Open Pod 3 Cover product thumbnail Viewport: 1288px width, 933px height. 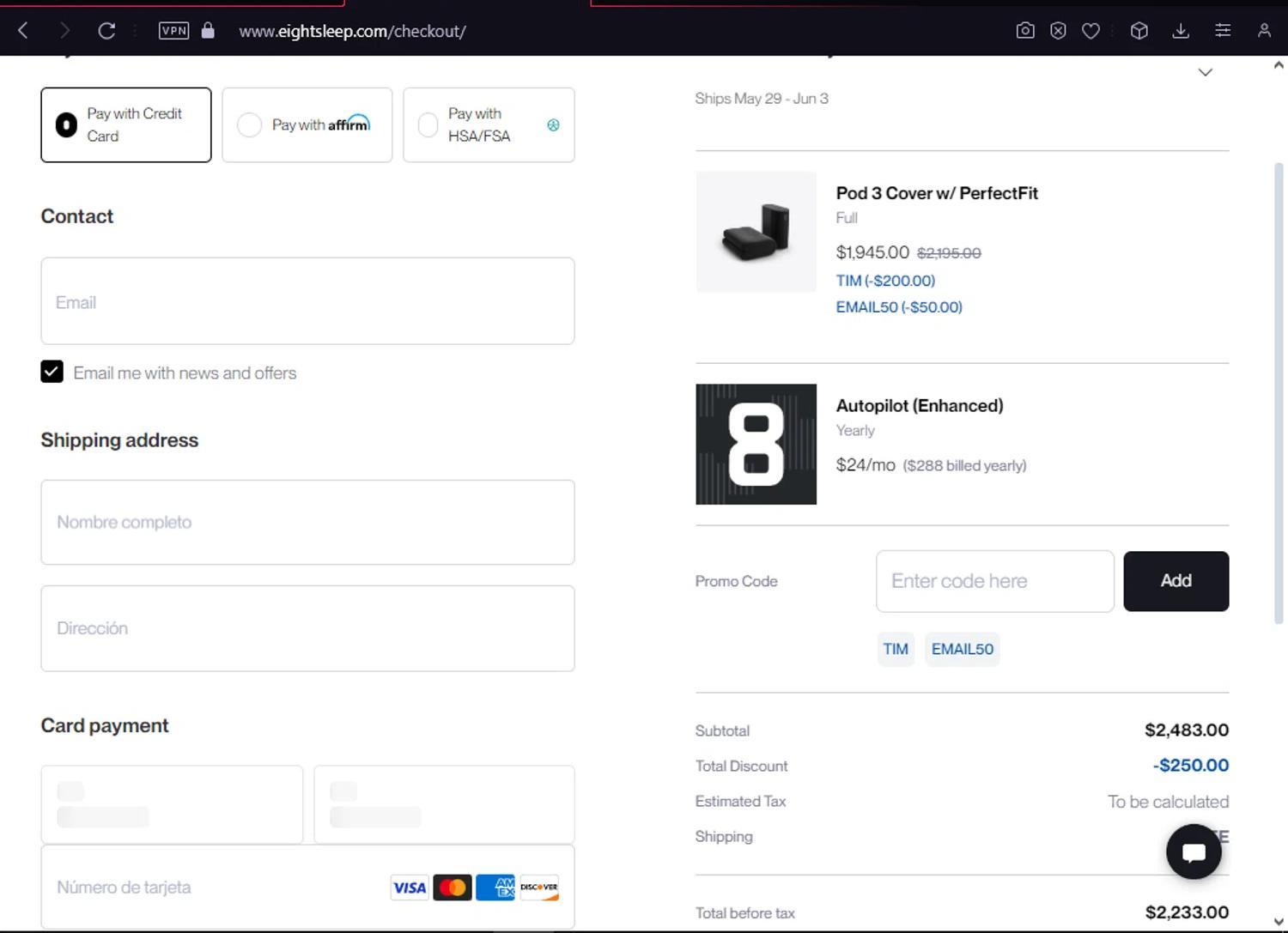[756, 232]
